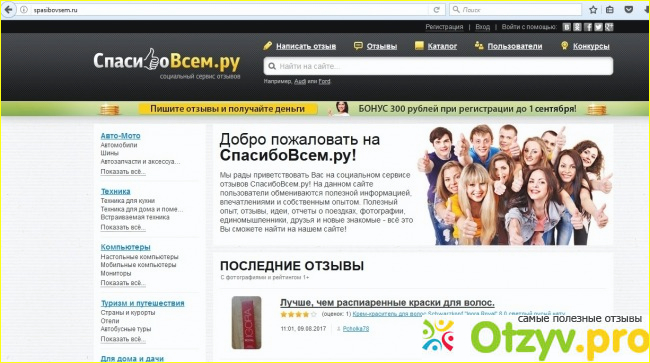
Task: Open Туризм и путешествия category
Action: (x=142, y=303)
